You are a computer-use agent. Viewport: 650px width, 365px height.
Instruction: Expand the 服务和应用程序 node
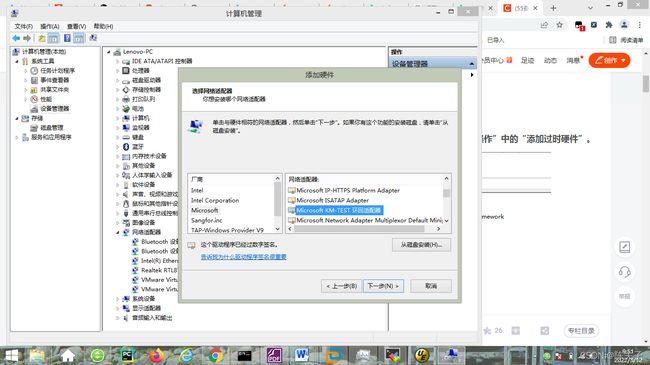click(x=17, y=137)
